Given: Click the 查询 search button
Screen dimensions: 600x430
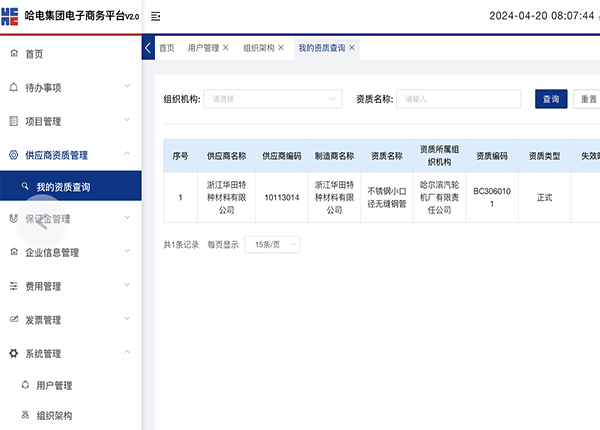Looking at the screenshot, I should coord(551,99).
